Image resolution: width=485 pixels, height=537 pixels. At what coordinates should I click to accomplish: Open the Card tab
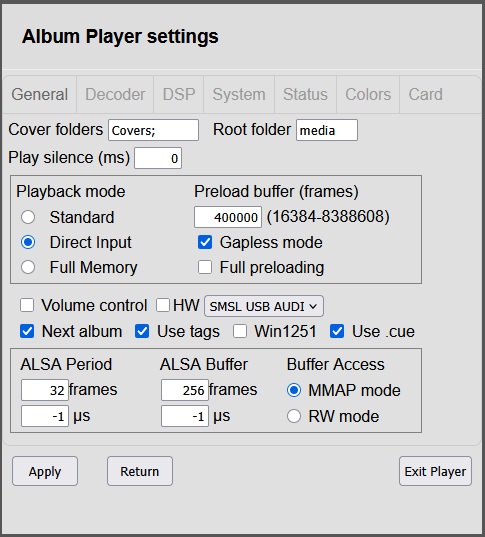pos(425,95)
